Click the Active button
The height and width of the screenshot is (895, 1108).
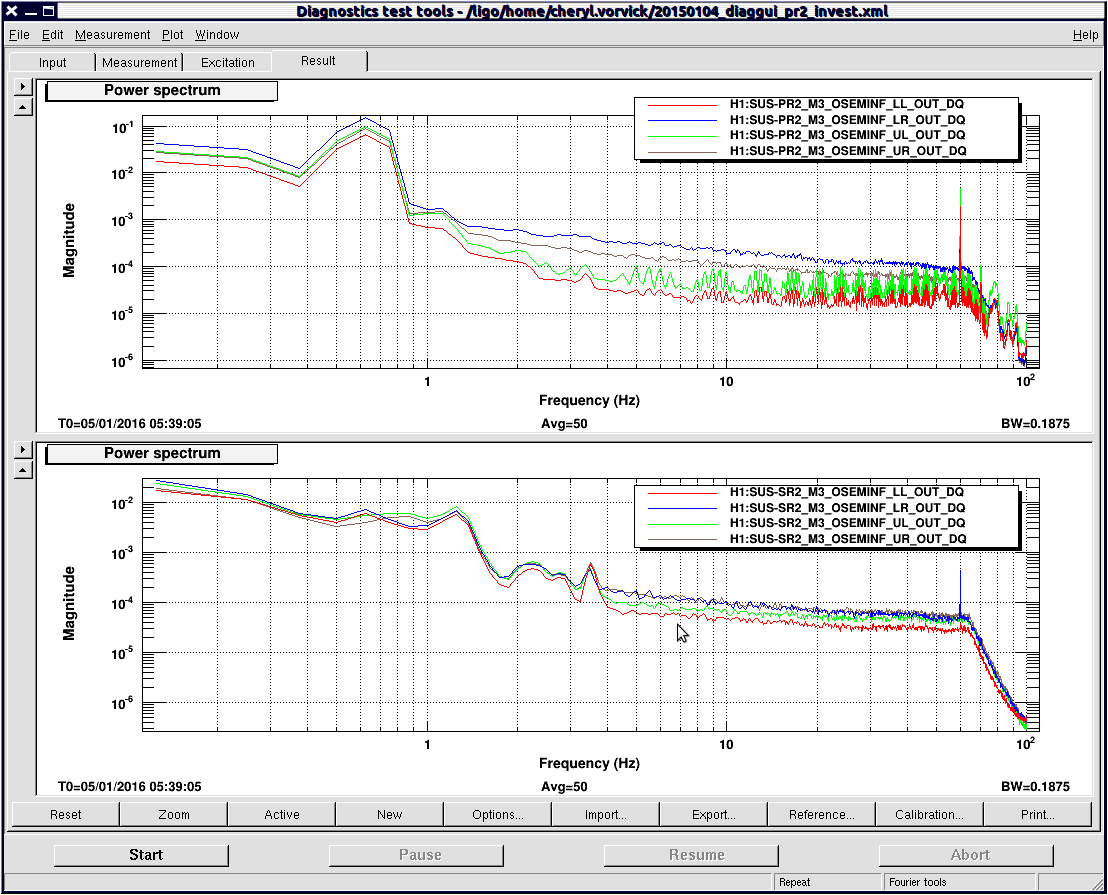point(282,814)
